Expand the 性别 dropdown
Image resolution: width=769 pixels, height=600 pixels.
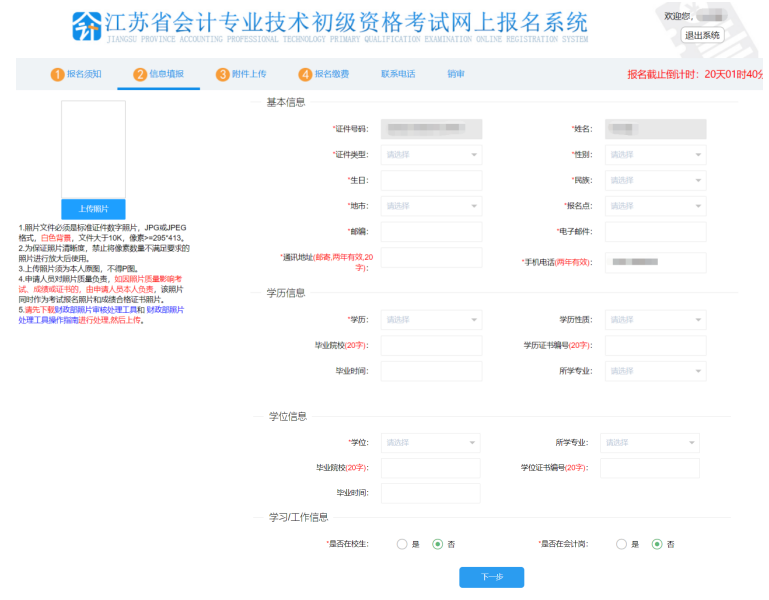(655, 155)
